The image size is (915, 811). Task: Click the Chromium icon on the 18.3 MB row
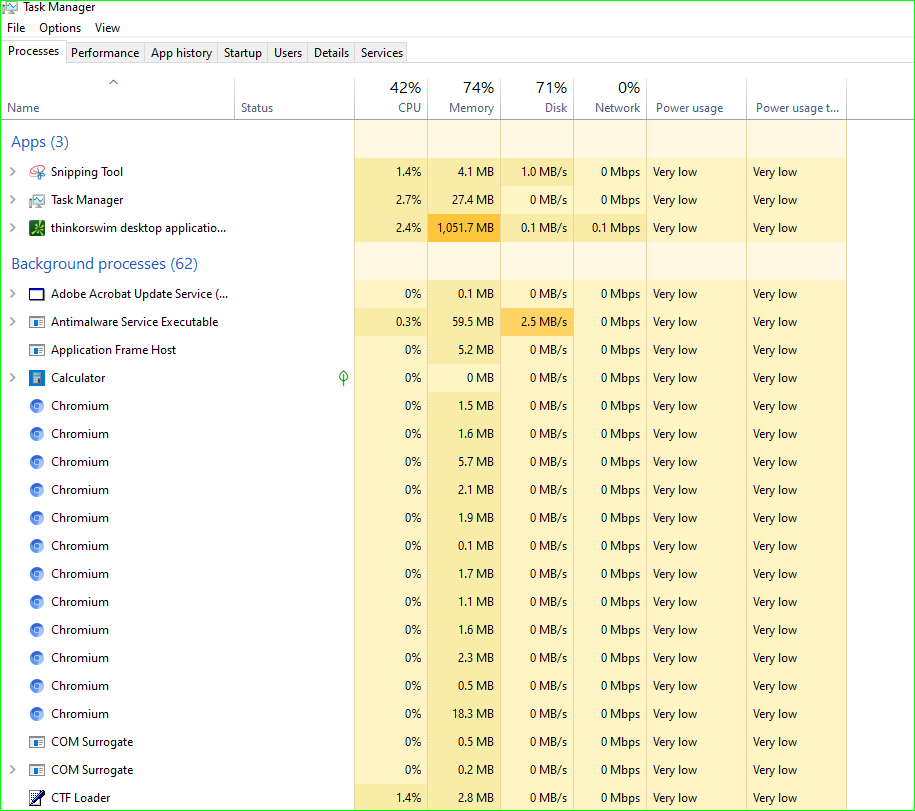(x=37, y=714)
